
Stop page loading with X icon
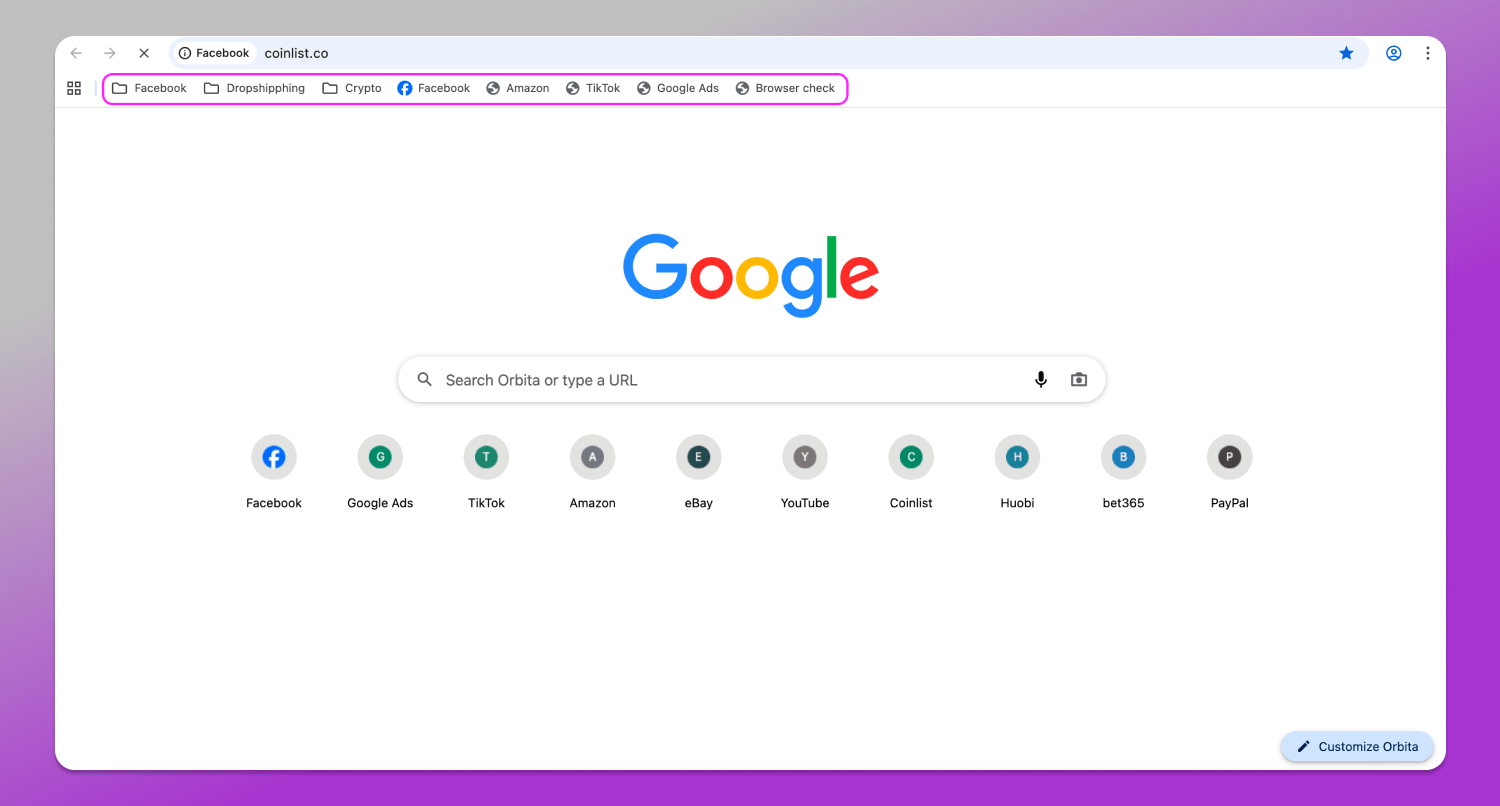tap(144, 53)
